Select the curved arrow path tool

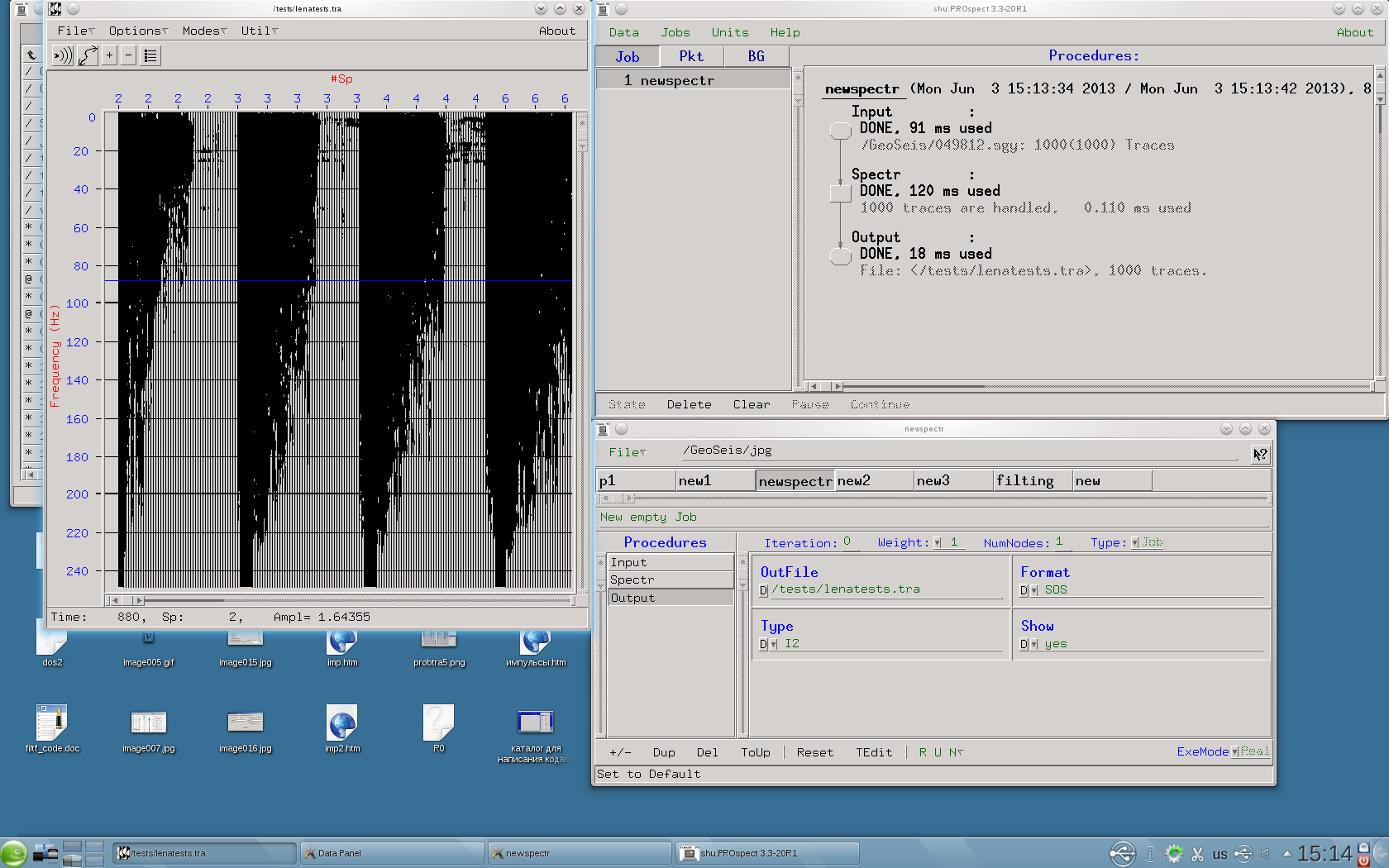coord(88,55)
